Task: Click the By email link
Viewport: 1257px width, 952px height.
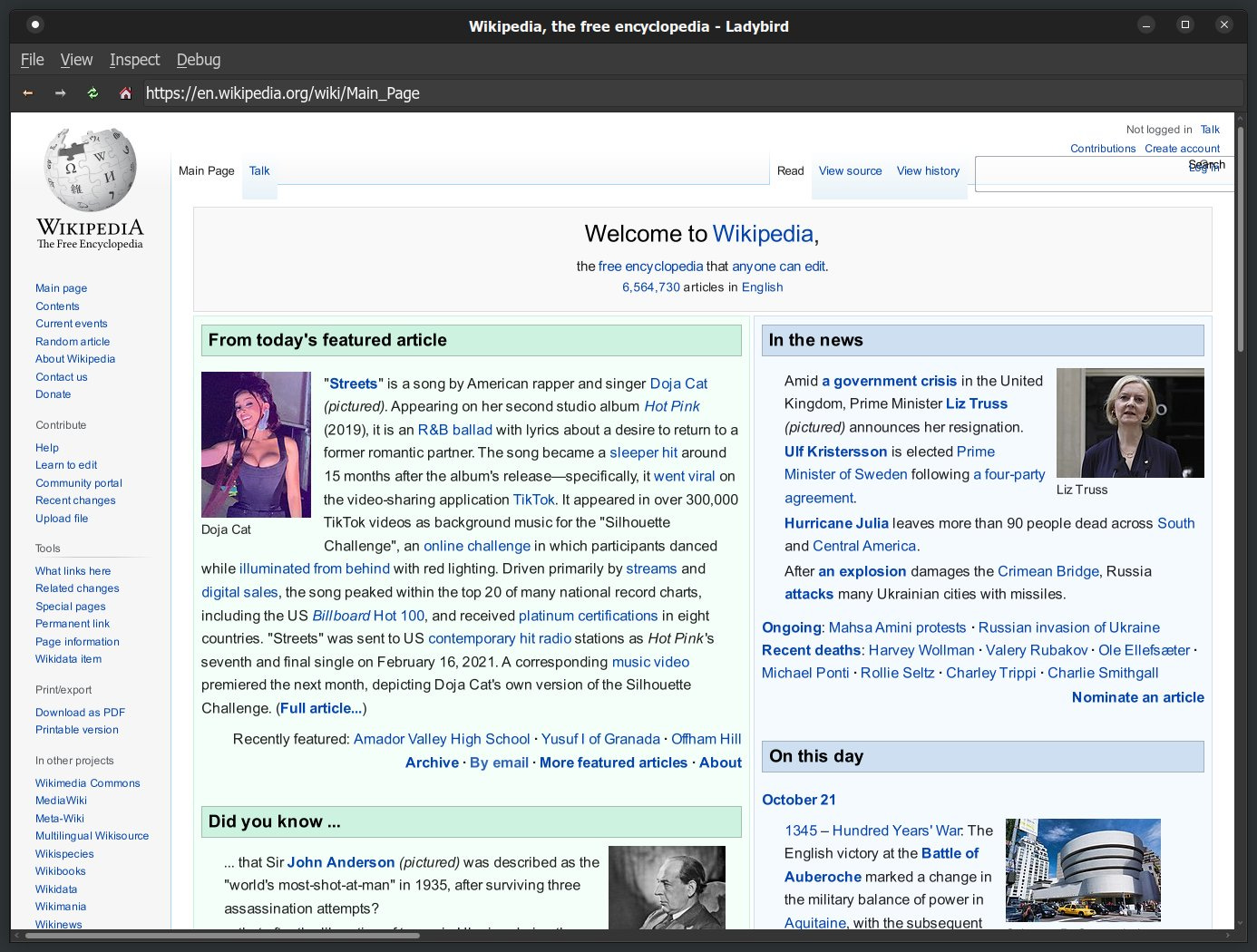Action: (x=499, y=763)
